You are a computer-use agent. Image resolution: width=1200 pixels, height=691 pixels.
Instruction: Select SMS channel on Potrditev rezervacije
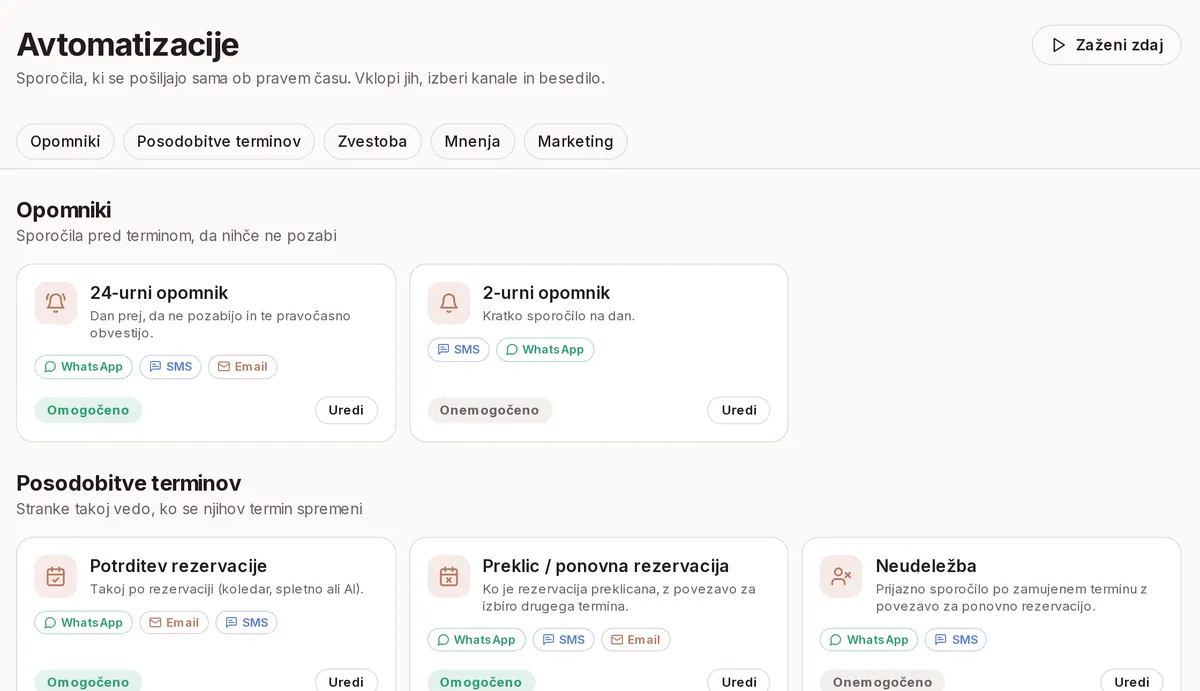click(246, 623)
